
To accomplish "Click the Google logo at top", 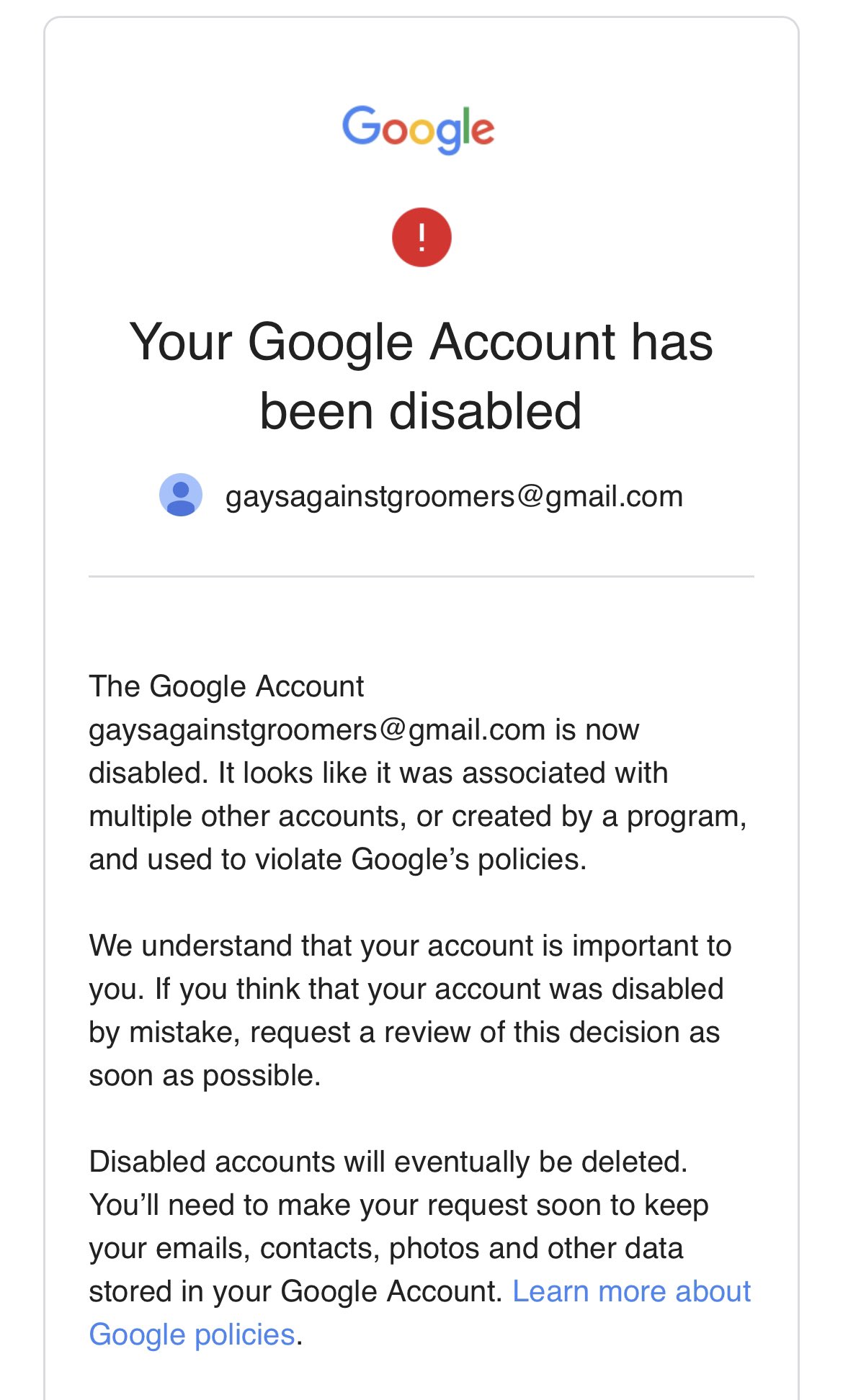I will click(418, 130).
